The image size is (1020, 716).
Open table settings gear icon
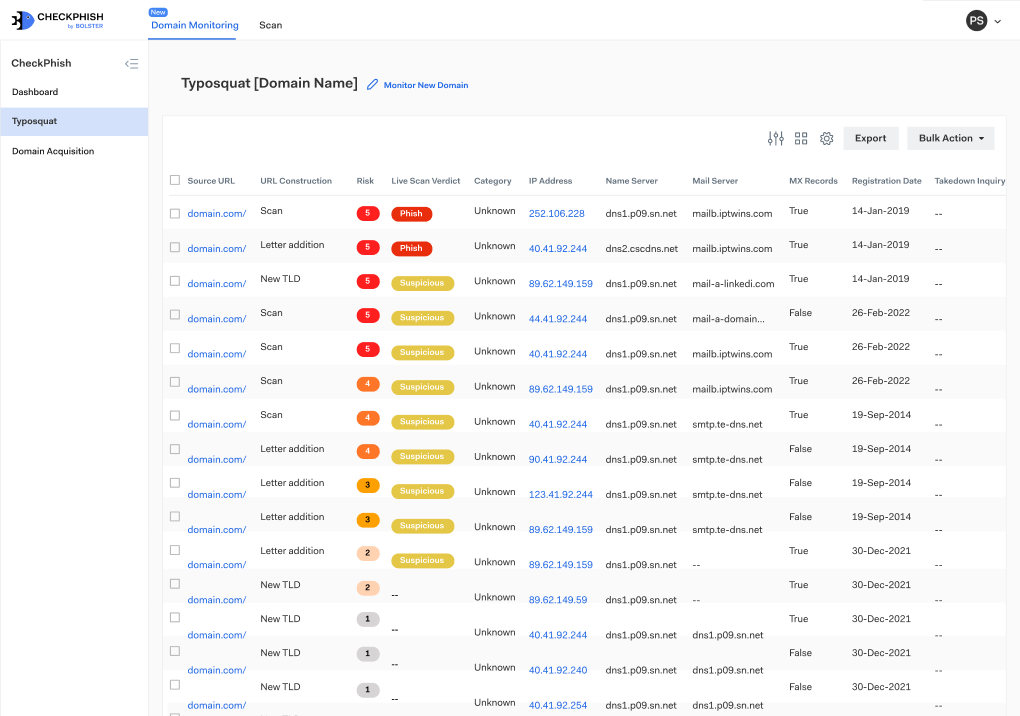[826, 139]
